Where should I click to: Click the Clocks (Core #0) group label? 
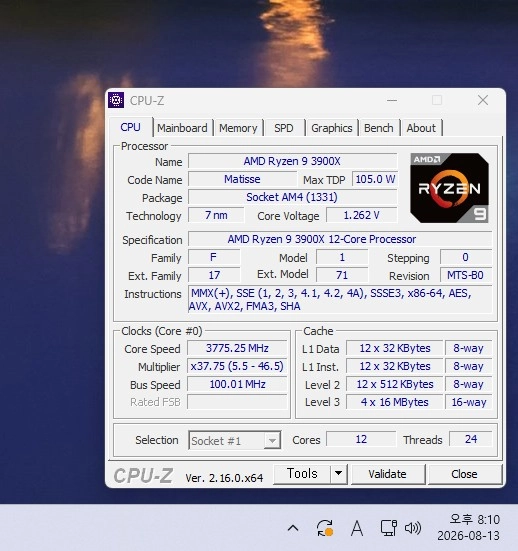click(x=162, y=331)
